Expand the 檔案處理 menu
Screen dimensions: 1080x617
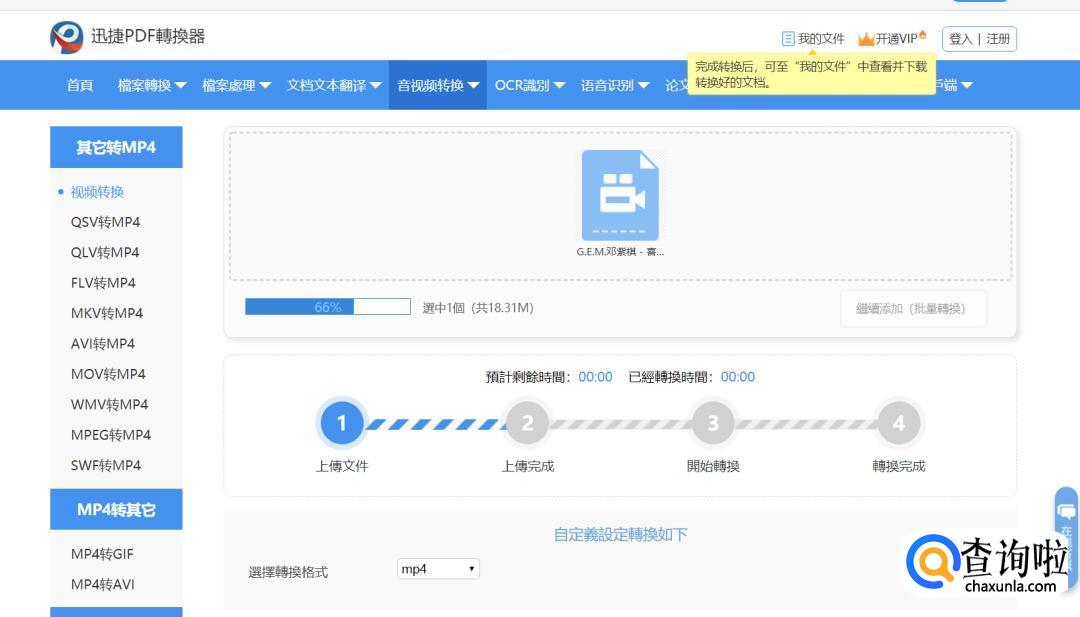(x=236, y=85)
